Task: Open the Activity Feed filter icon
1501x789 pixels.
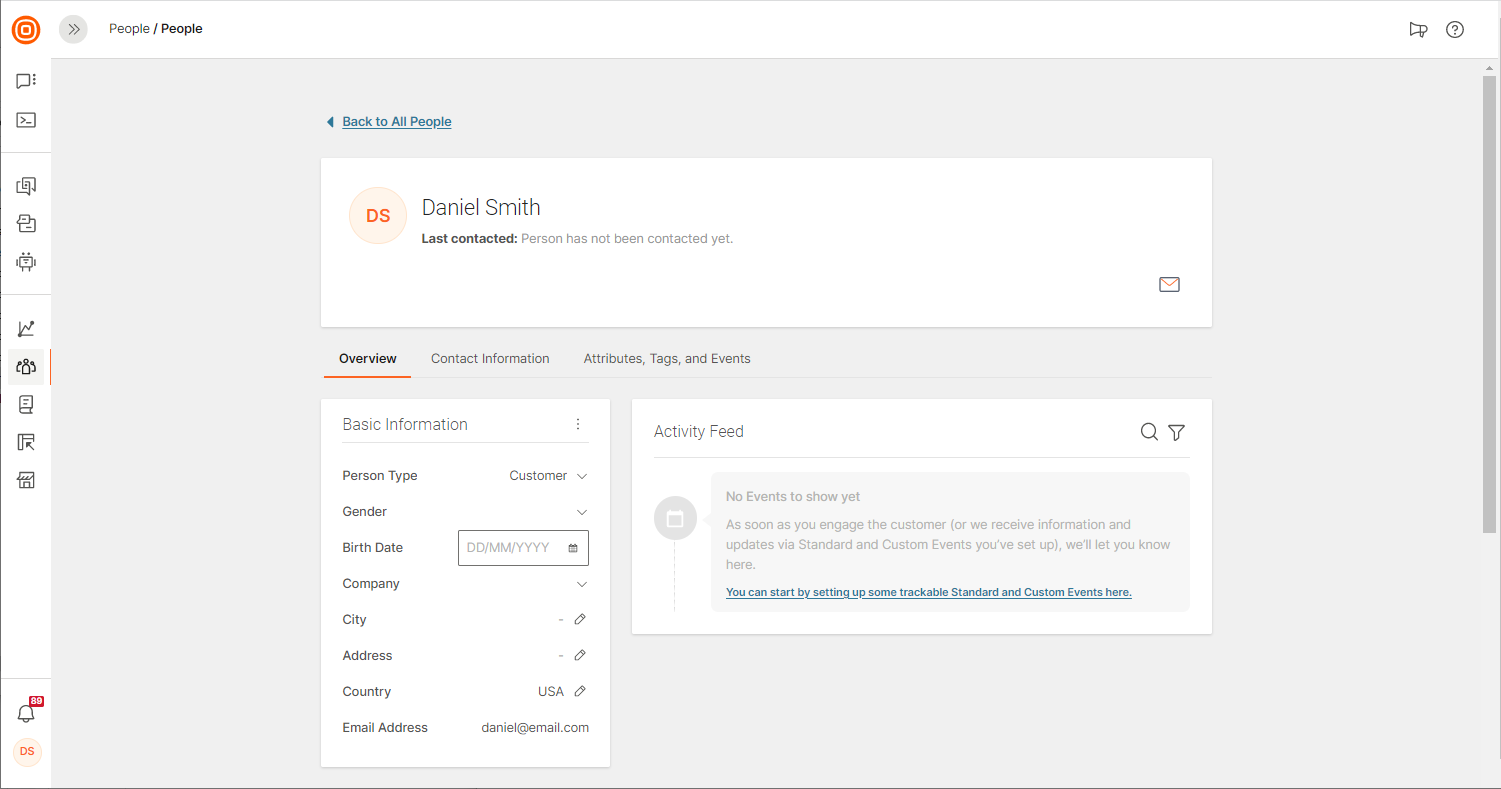Action: click(x=1177, y=432)
